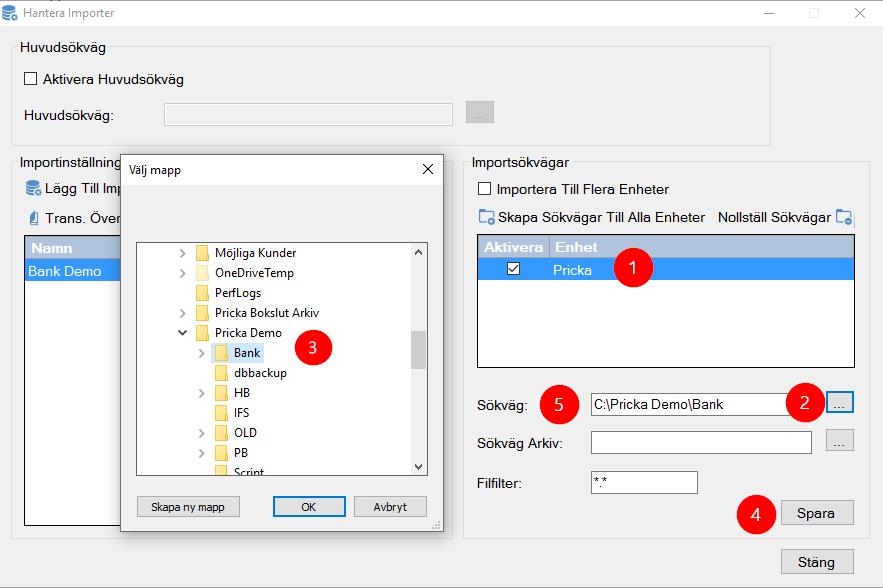Click the Pricka Demo folder icon
This screenshot has height=588, width=883.
pyautogui.click(x=202, y=333)
